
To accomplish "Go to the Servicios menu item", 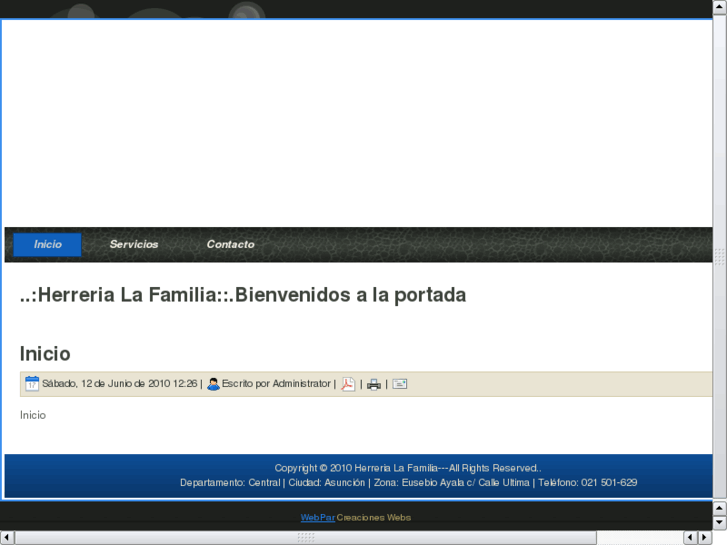I will (134, 244).
